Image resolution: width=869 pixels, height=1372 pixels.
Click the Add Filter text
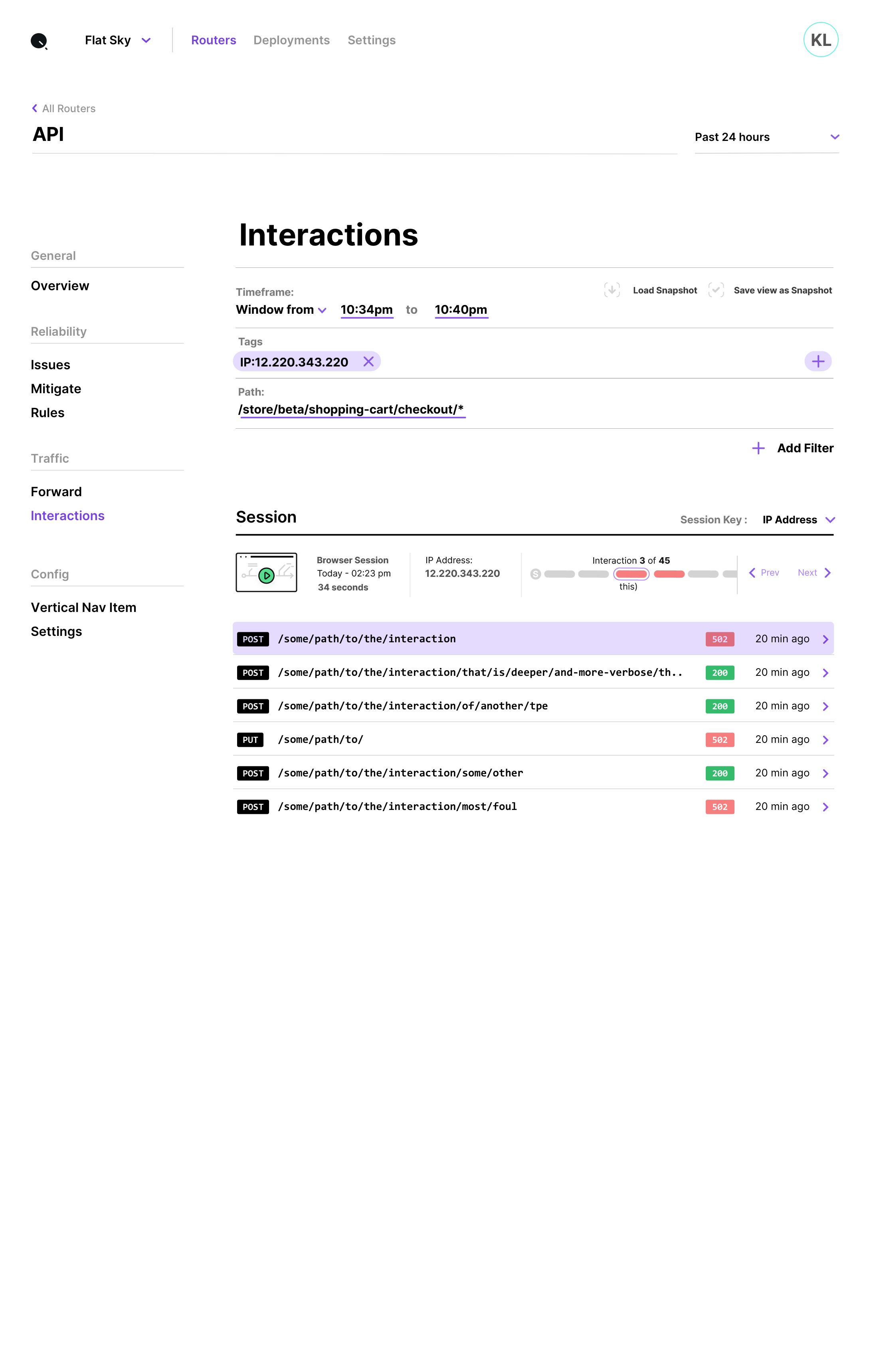805,448
